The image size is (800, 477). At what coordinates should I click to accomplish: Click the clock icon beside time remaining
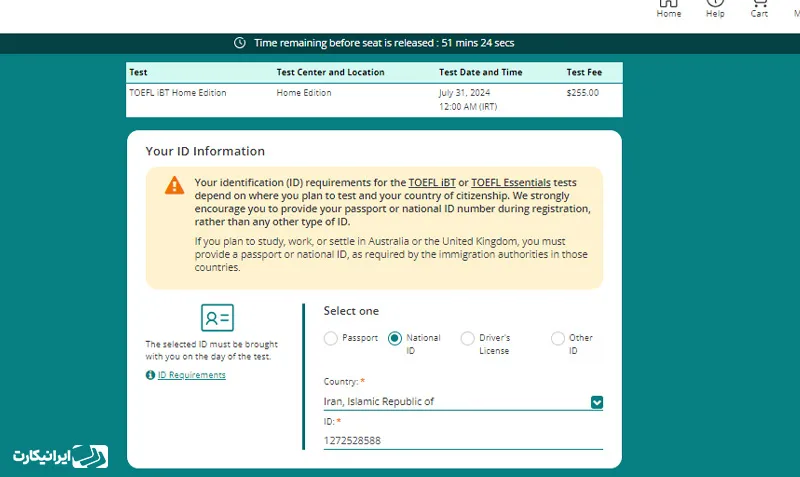tap(240, 43)
